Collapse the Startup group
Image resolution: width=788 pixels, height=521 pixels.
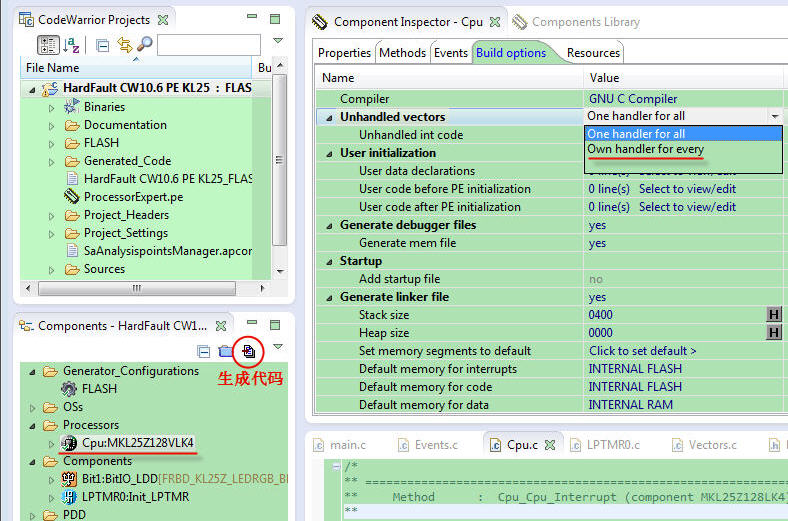click(329, 262)
